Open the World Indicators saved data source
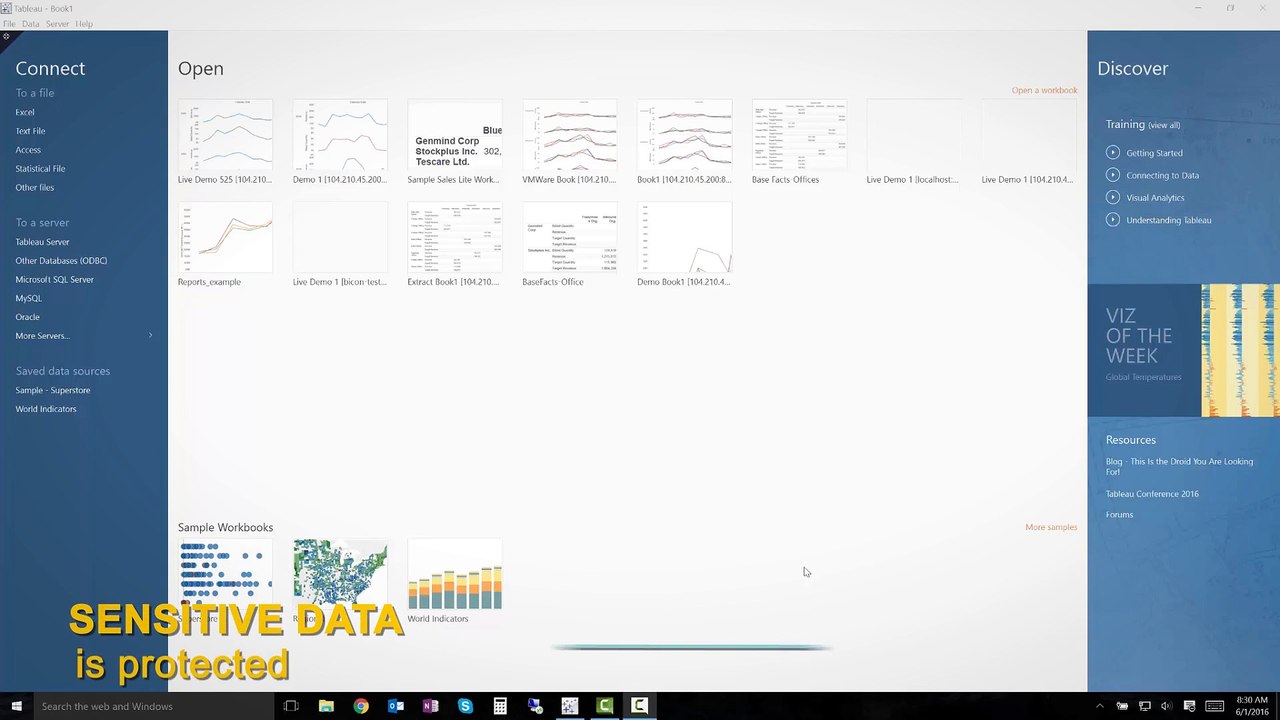This screenshot has height=720, width=1280. pyautogui.click(x=45, y=409)
